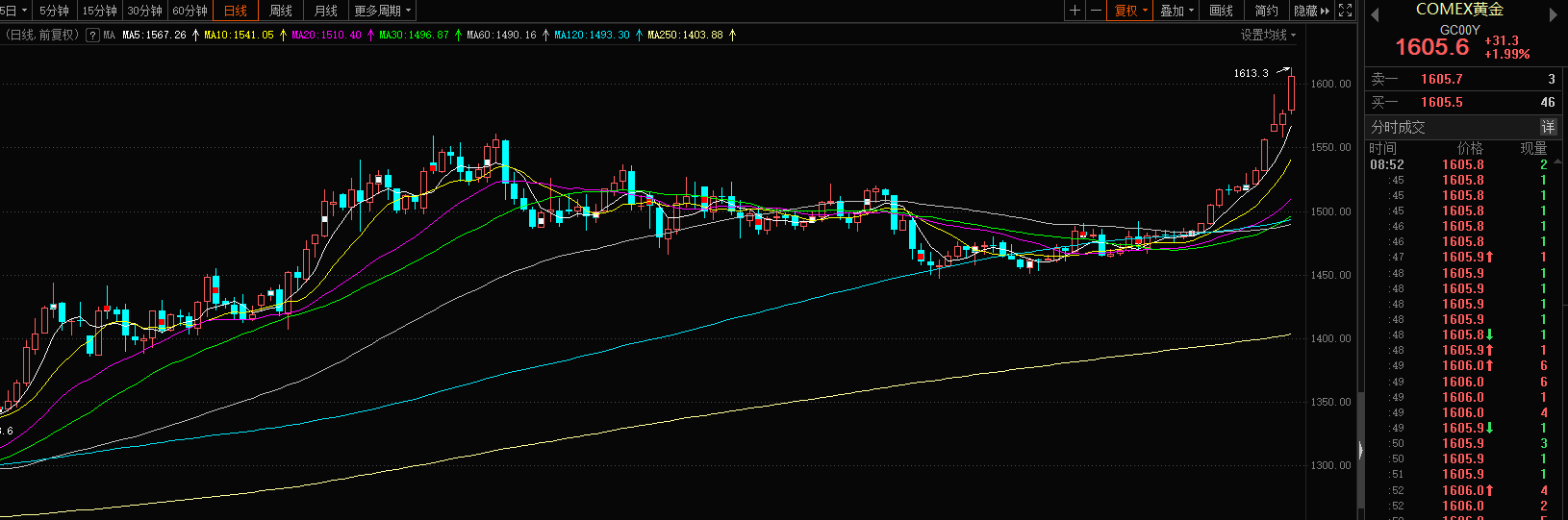Screen dimensions: 1568x520
Task: Click the arrow beside MA60 value
Action: tap(545, 35)
